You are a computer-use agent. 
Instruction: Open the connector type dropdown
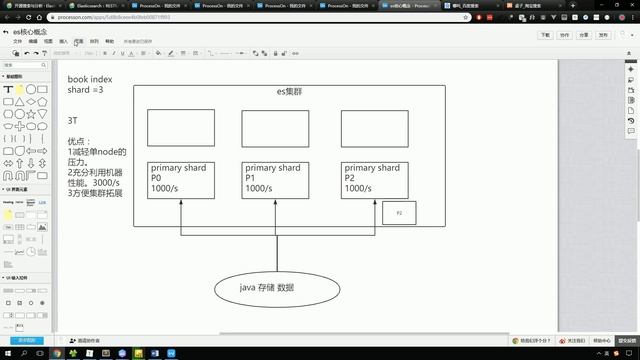211,53
